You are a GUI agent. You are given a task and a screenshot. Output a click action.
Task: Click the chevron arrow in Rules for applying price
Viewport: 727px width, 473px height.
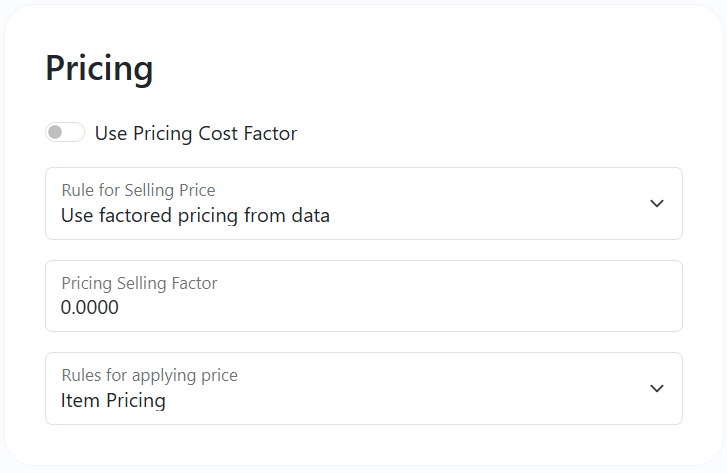pyautogui.click(x=657, y=389)
